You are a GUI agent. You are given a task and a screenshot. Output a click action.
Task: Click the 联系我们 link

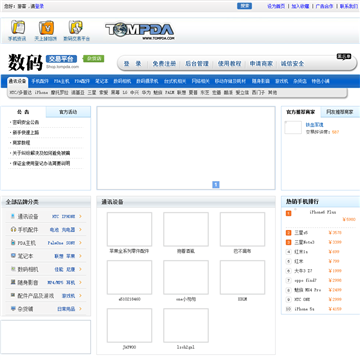point(349,6)
